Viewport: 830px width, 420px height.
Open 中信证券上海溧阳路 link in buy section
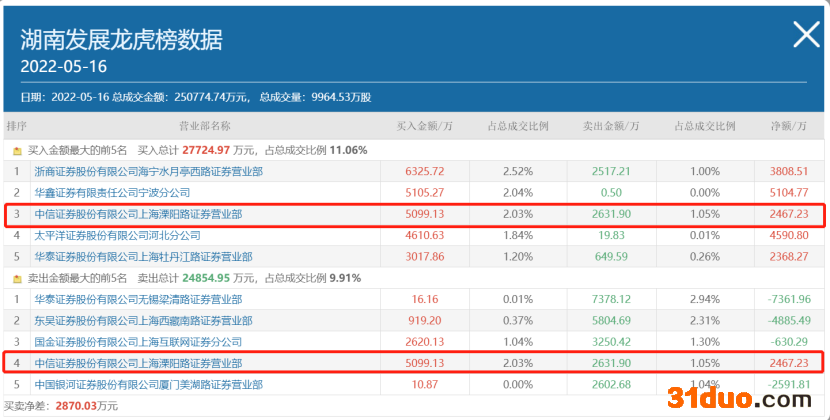137,214
